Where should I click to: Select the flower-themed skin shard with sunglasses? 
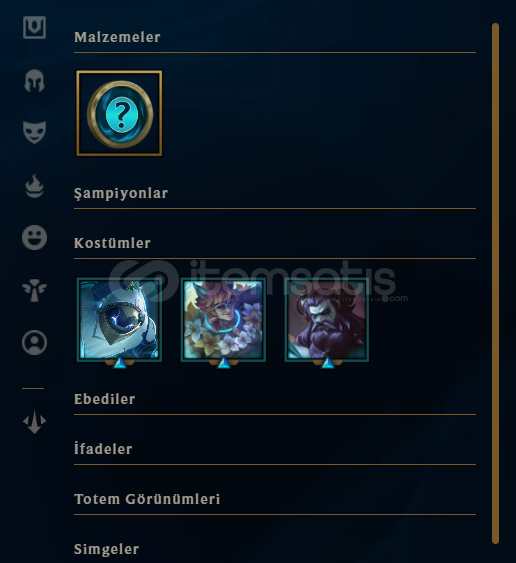coord(223,320)
